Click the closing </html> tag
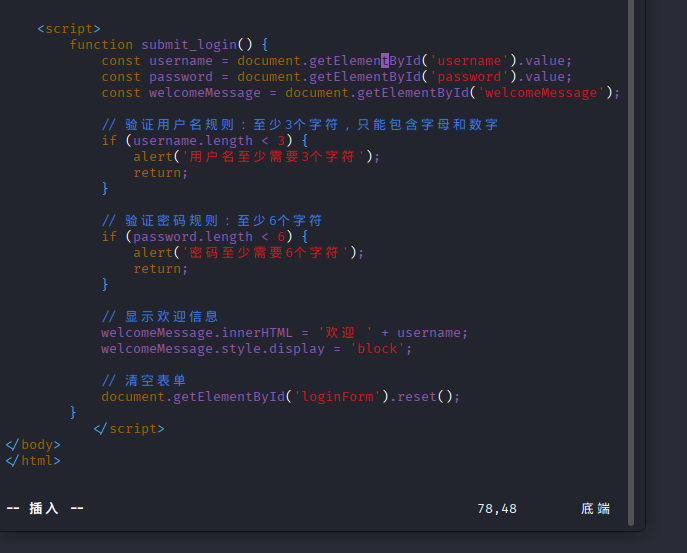 pyautogui.click(x=33, y=461)
